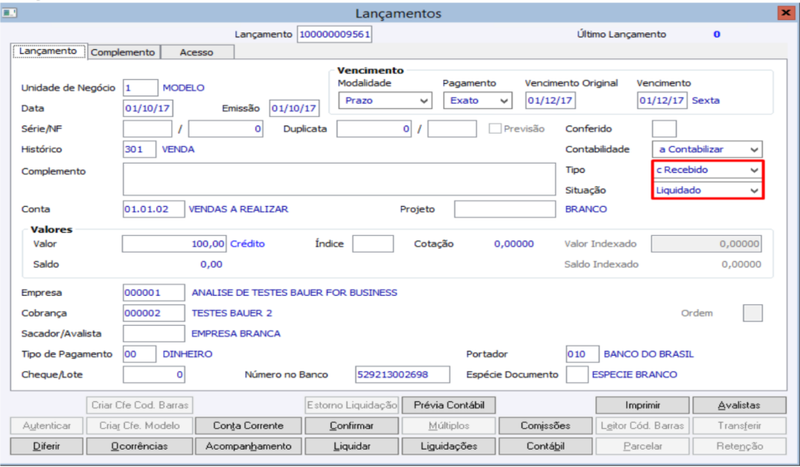
Task: Click the Emissão date field
Action: 294,108
